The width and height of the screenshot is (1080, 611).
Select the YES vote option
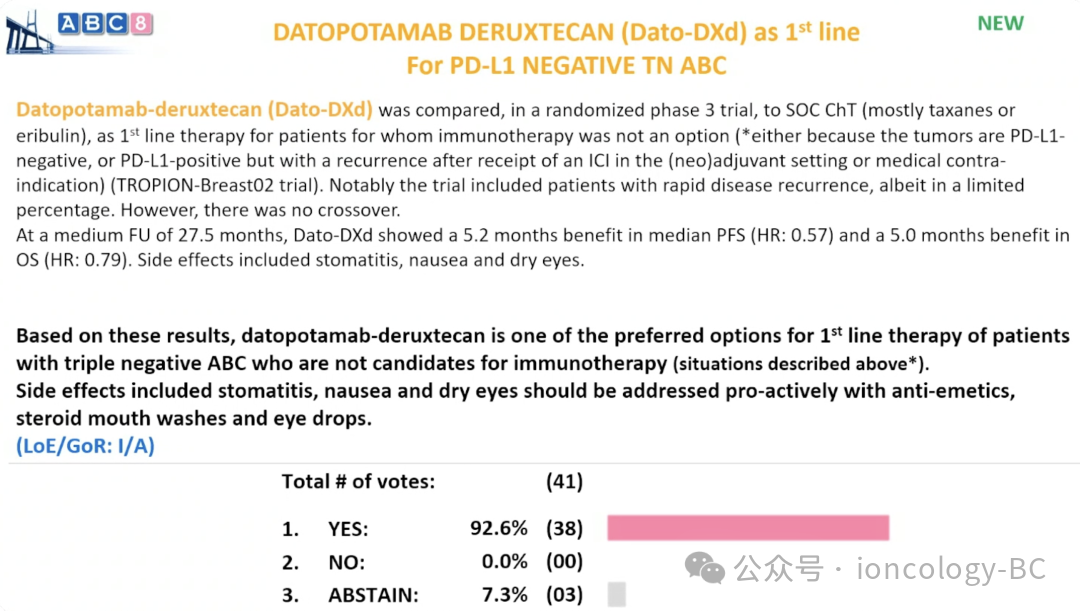[x=348, y=529]
